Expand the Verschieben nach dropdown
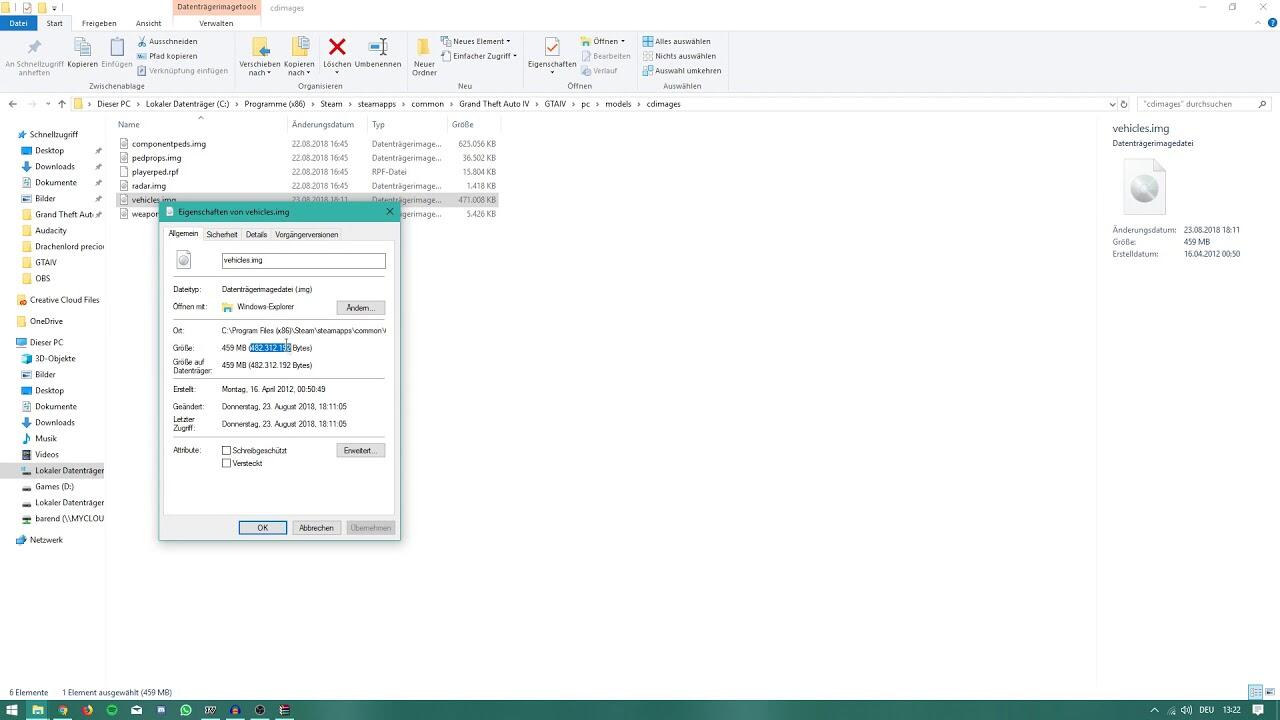The width and height of the screenshot is (1280, 720). coord(259,72)
